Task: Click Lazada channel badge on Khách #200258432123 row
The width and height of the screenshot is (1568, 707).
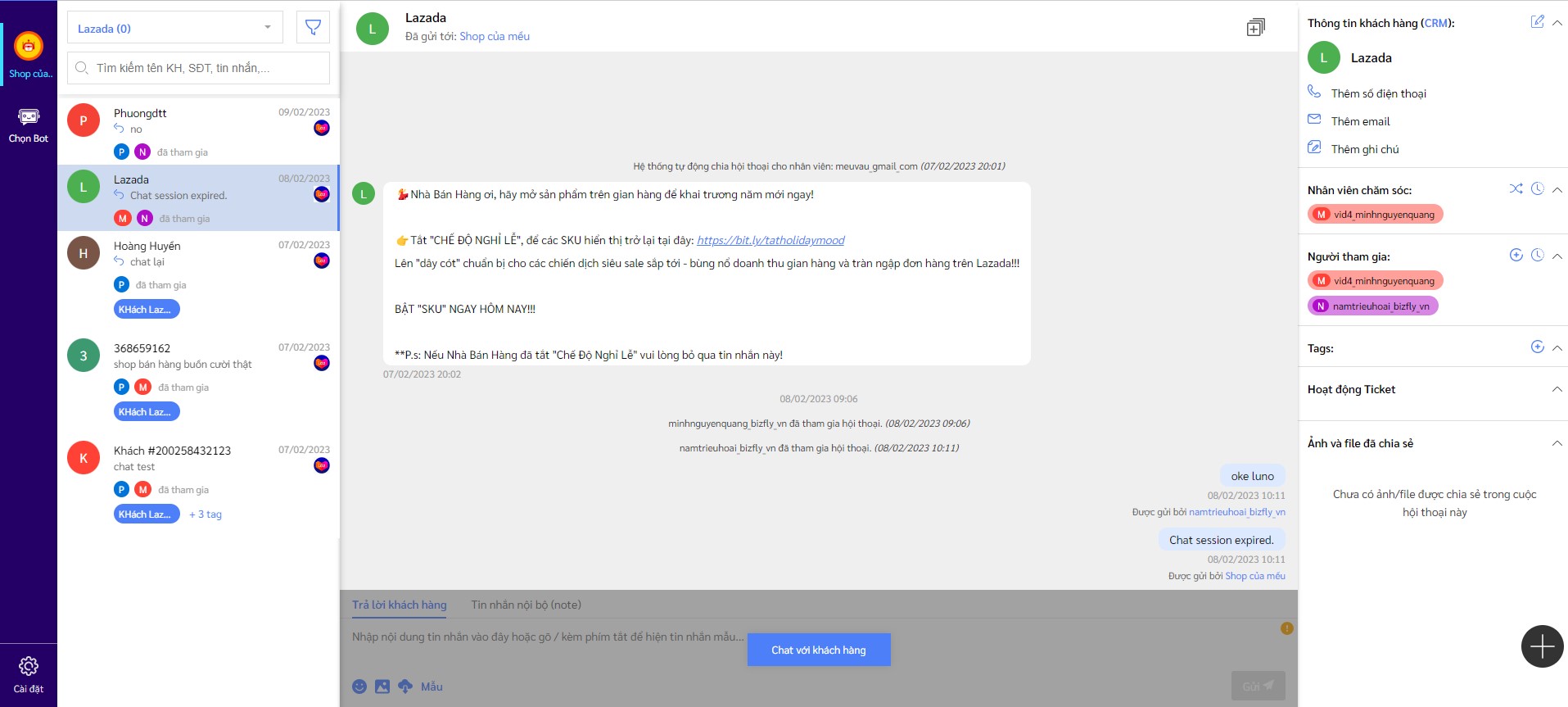Action: pyautogui.click(x=322, y=465)
